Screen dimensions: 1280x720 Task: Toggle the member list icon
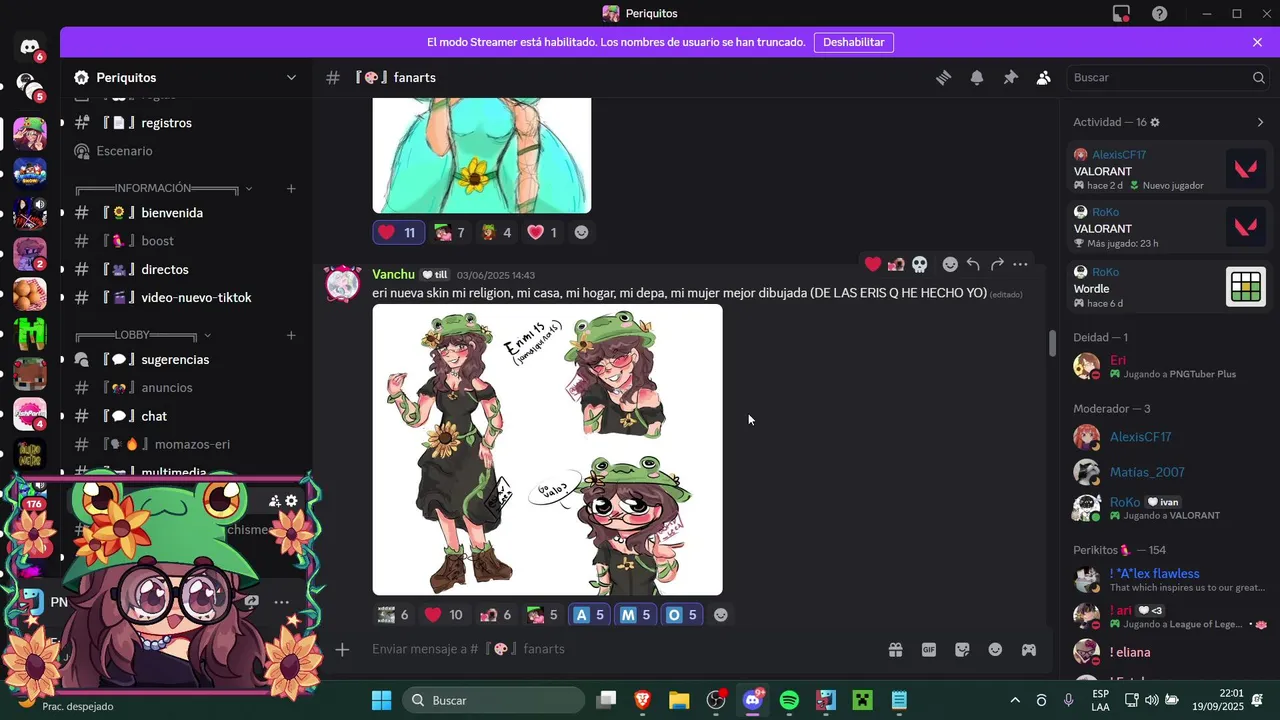(x=1044, y=78)
